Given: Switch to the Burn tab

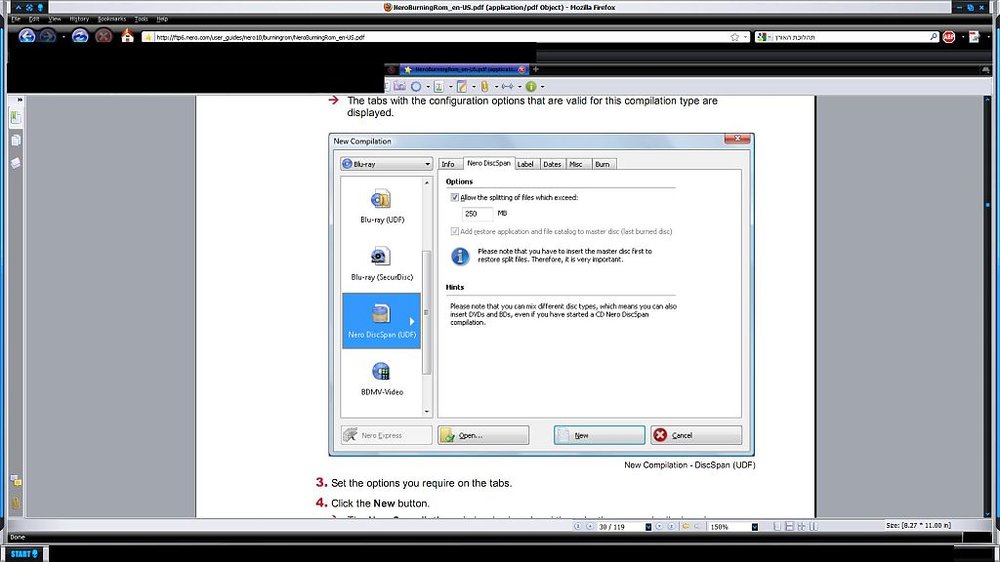Looking at the screenshot, I should [x=602, y=164].
